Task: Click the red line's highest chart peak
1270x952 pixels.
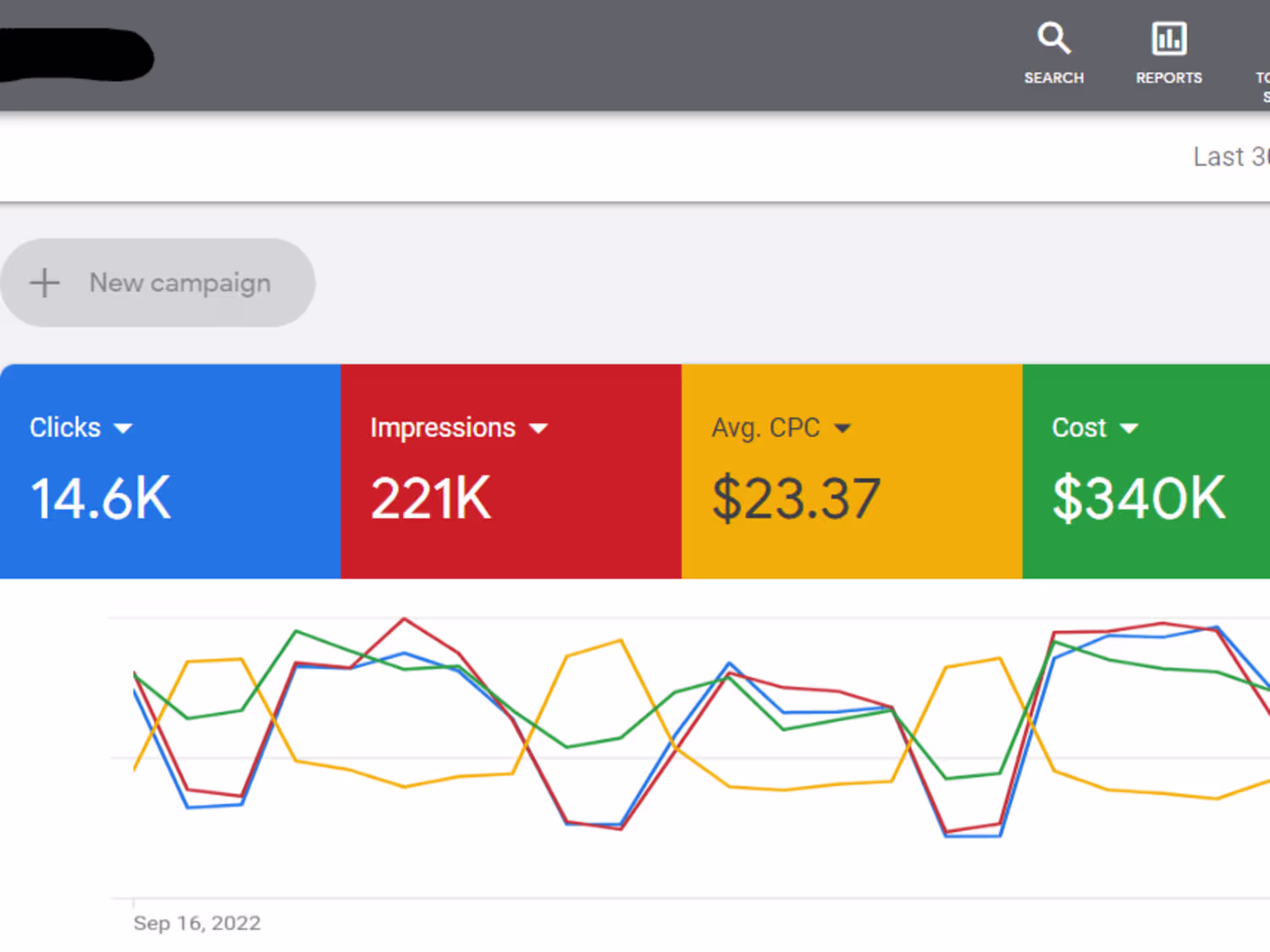Action: (x=405, y=619)
